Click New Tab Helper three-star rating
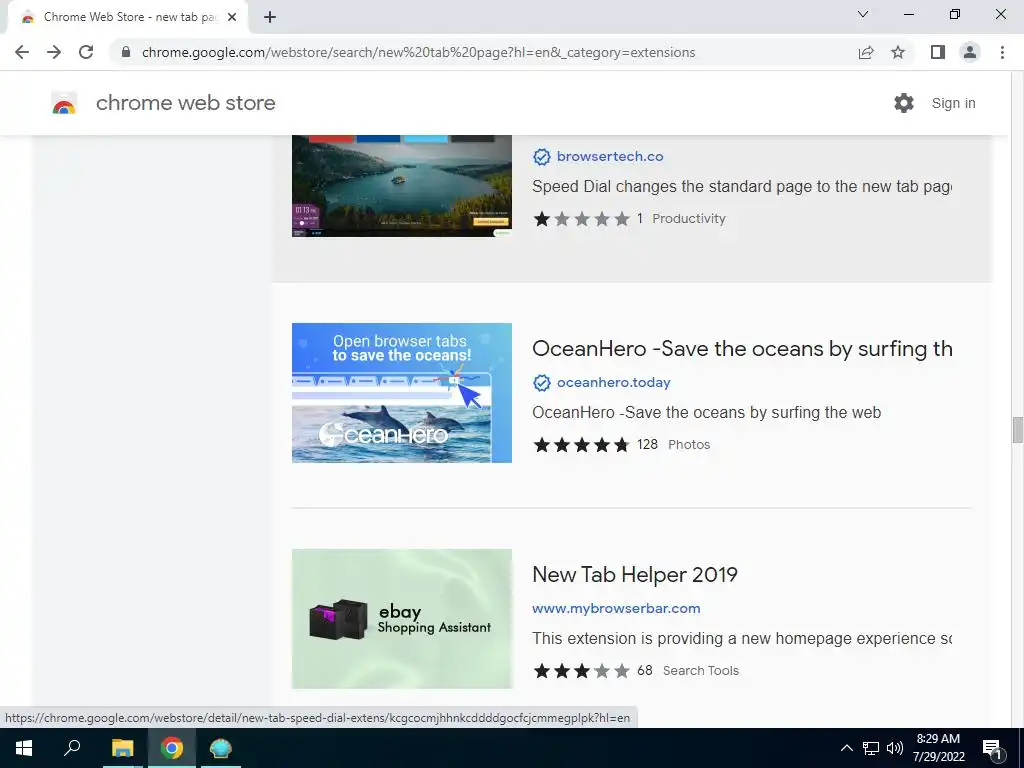 581,671
